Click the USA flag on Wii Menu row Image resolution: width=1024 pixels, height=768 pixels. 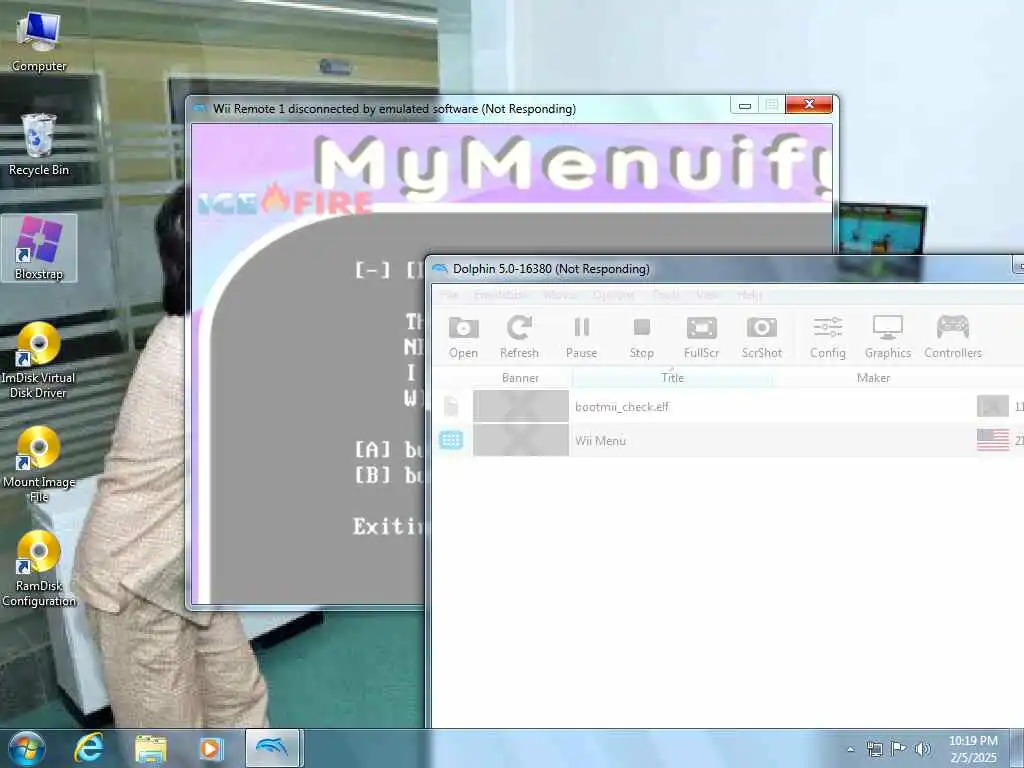click(x=993, y=440)
